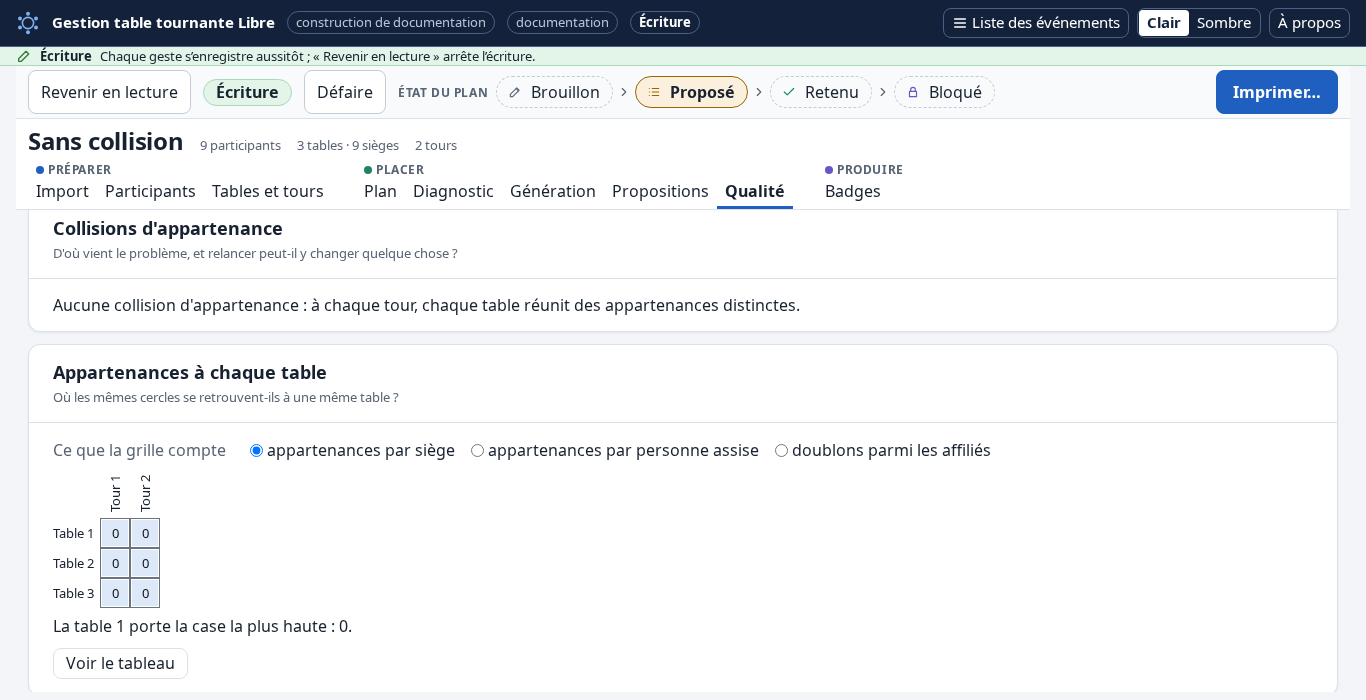1366x700 pixels.
Task: Click the pencil icon in Écriture banner
Action: click(x=24, y=56)
